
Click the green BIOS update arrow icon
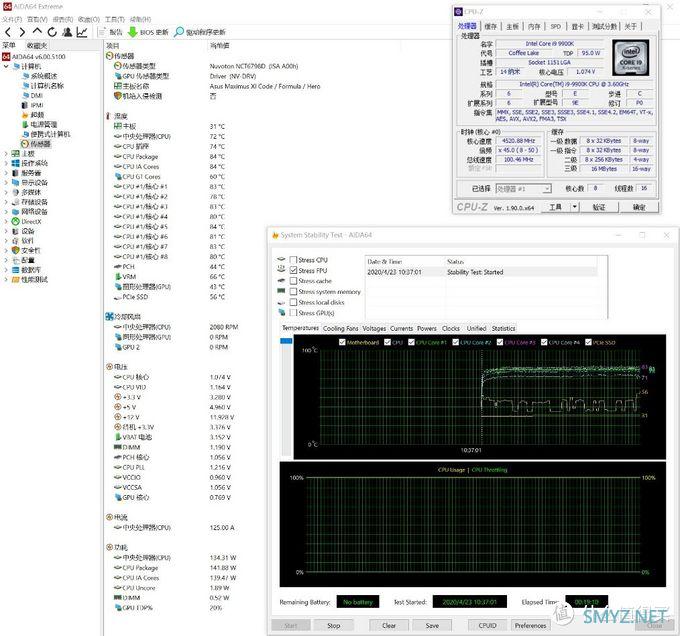pyautogui.click(x=132, y=32)
